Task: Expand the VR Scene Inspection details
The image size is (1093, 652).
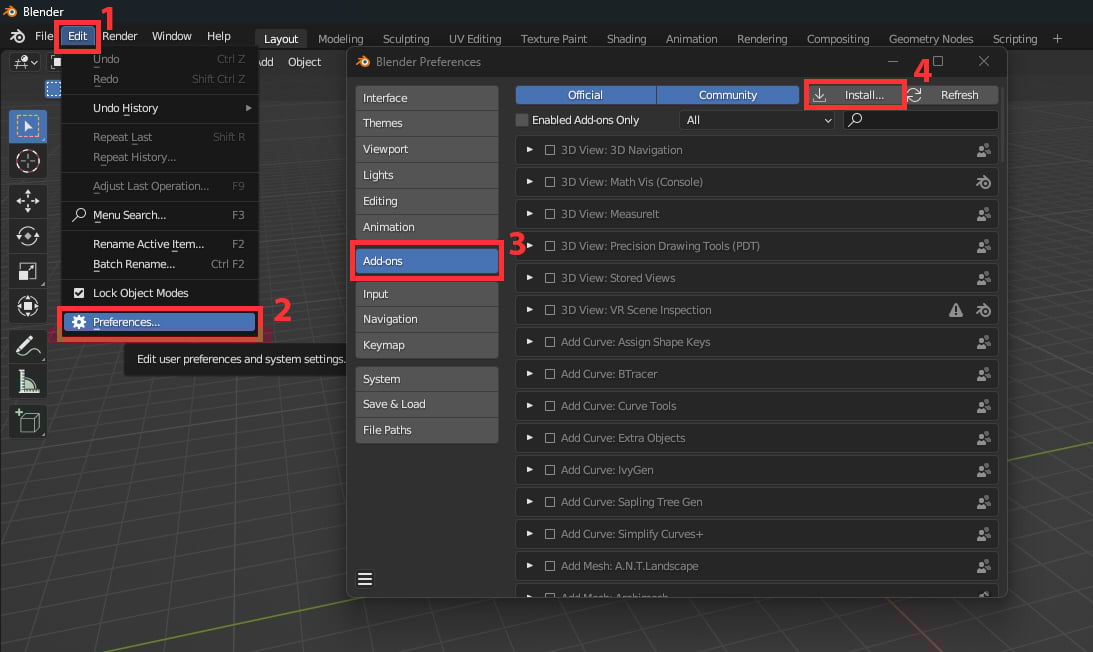Action: 530,310
